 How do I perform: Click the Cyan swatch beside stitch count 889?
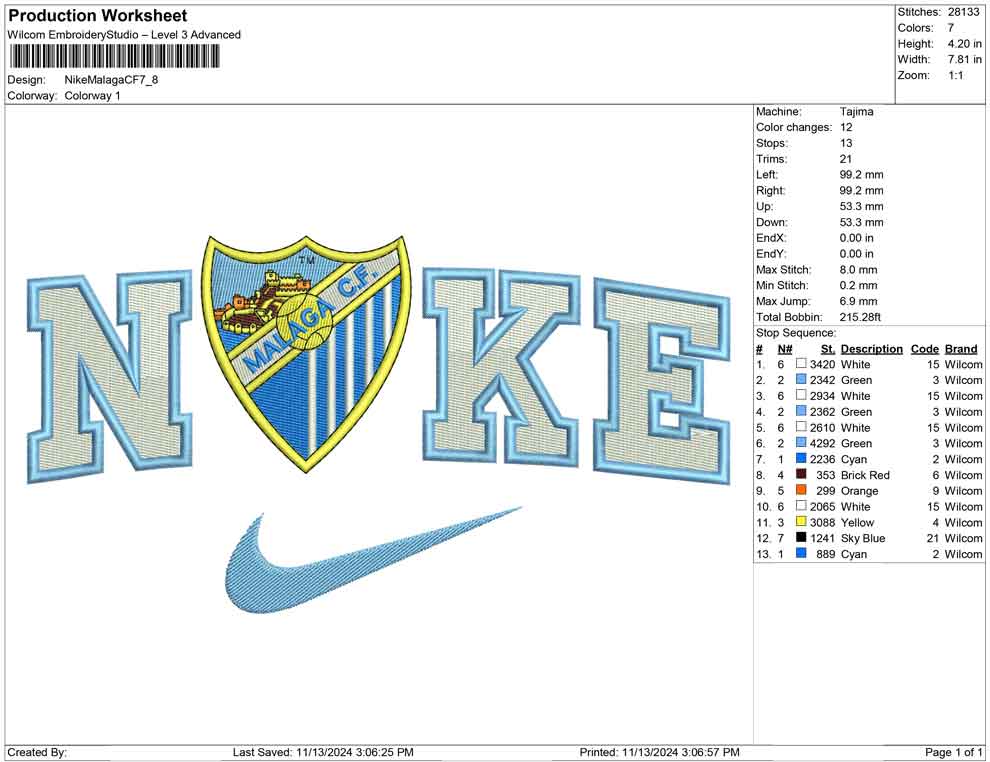pos(801,553)
